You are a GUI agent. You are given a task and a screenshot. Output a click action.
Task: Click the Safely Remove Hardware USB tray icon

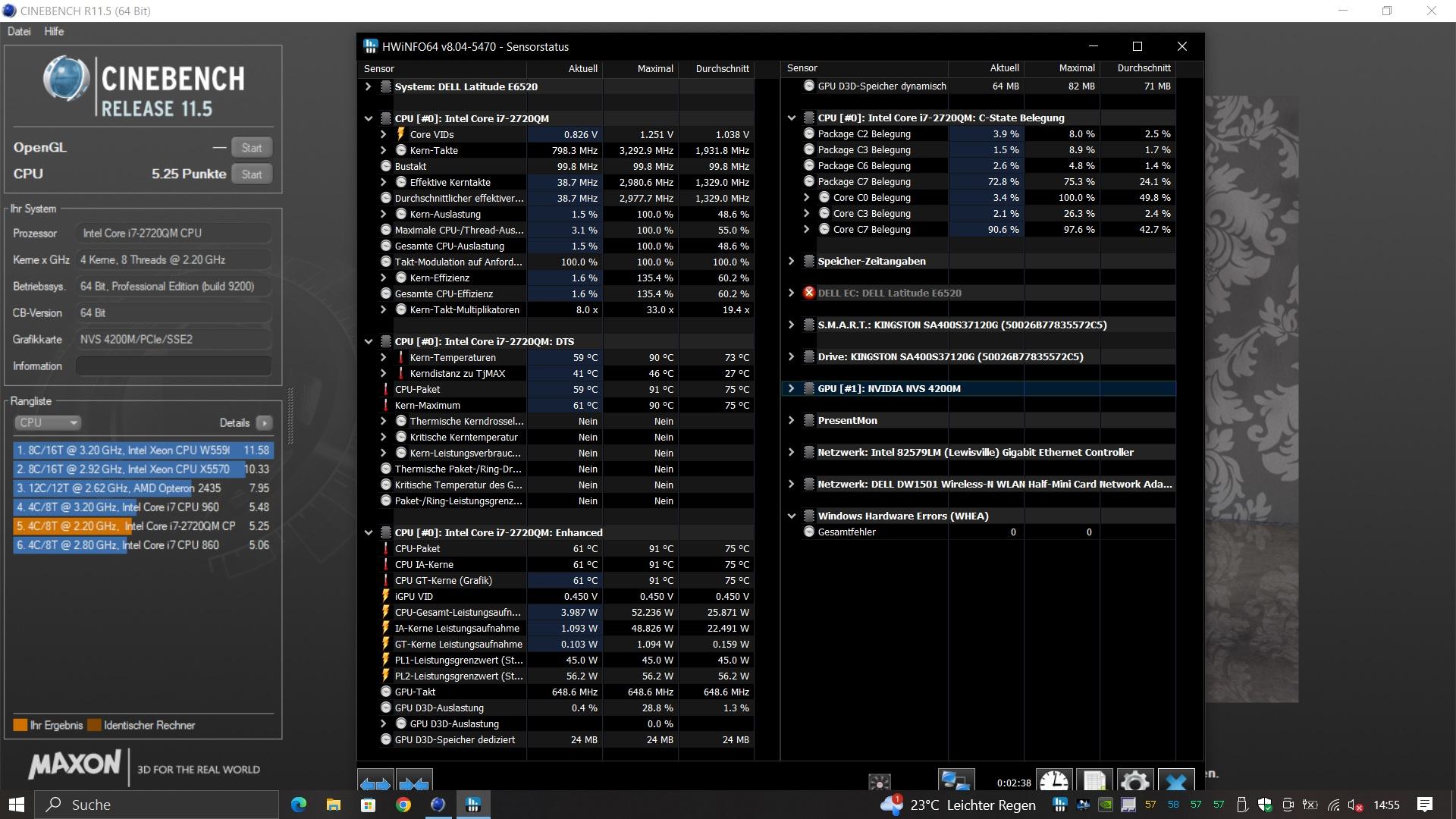(x=1242, y=805)
